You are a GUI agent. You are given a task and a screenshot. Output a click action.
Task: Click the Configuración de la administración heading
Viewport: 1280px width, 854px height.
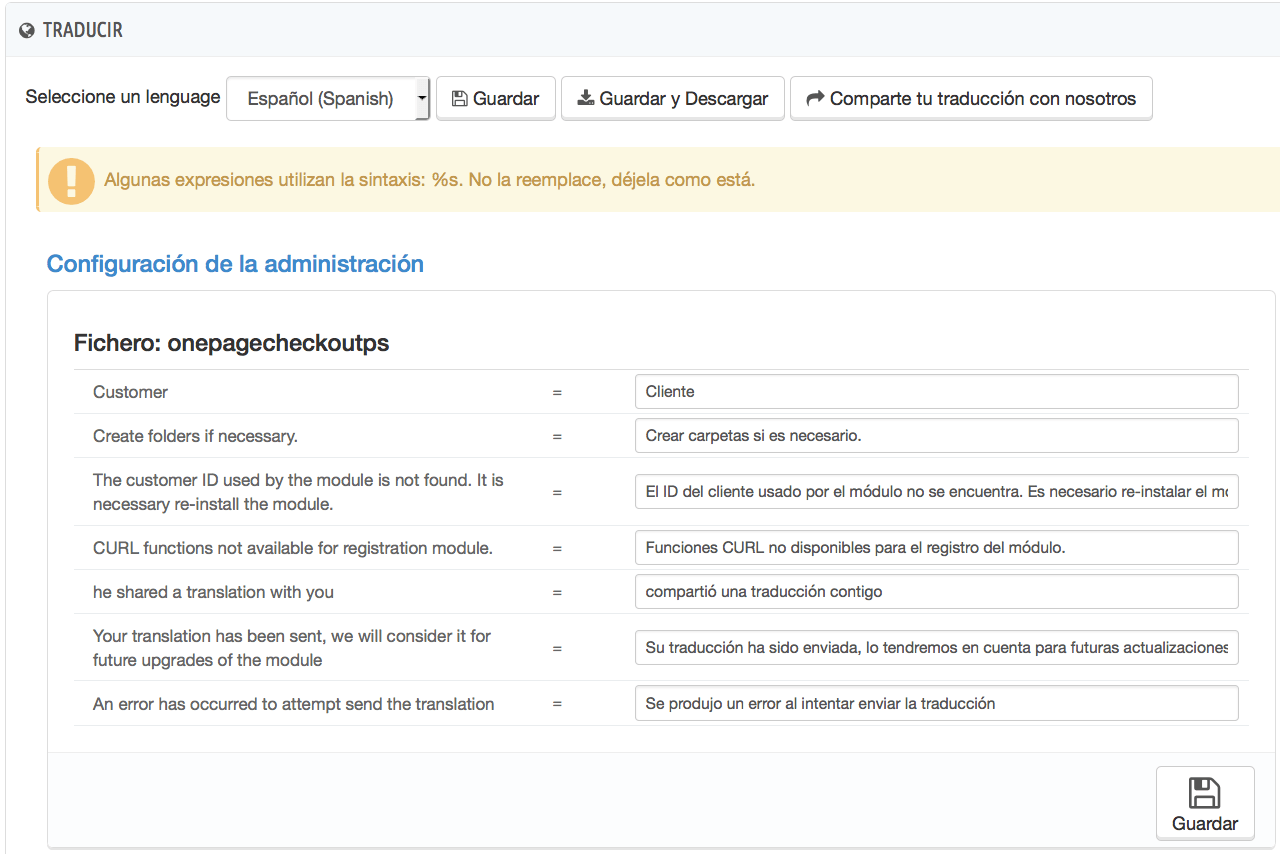pos(235,264)
